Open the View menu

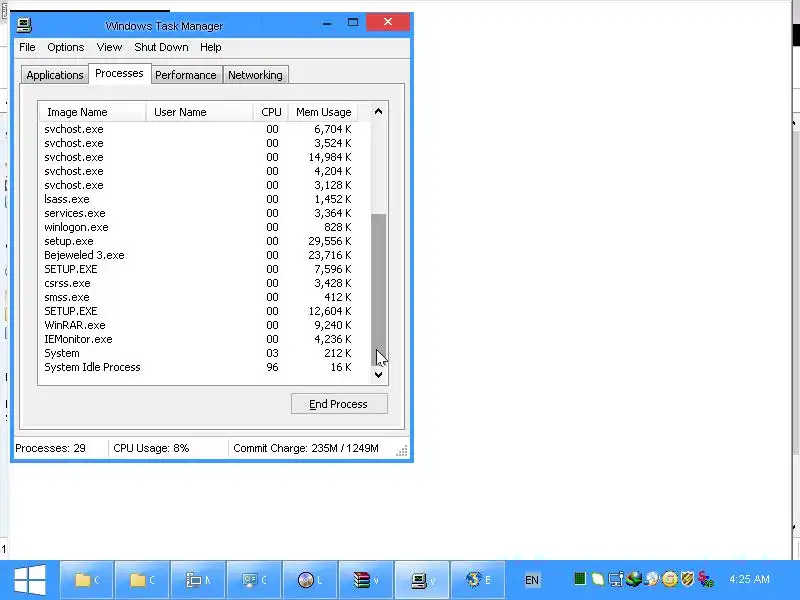click(109, 47)
